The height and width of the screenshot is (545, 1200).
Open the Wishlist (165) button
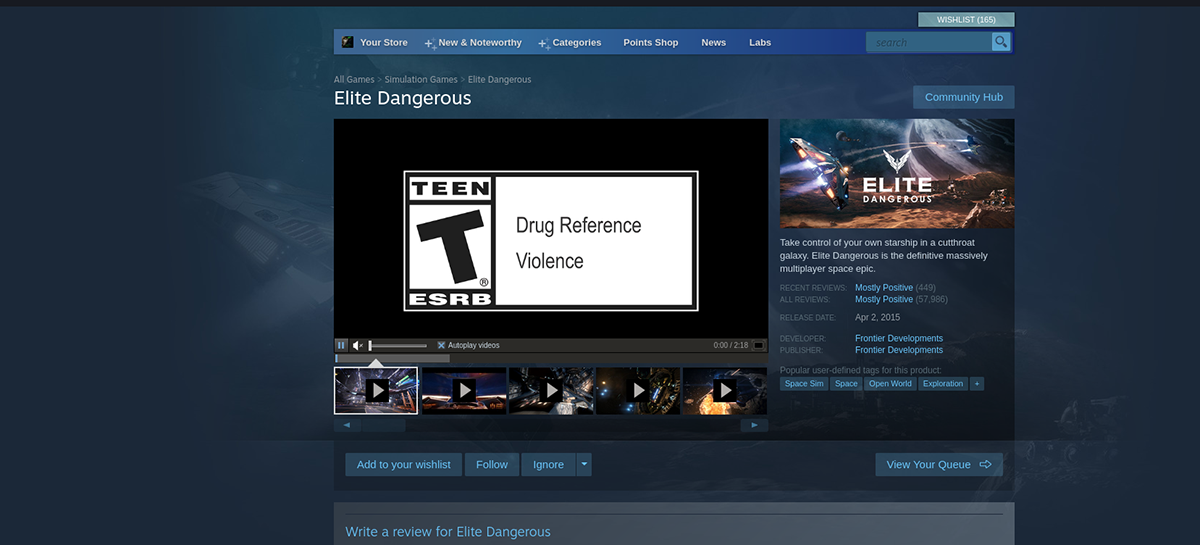click(966, 20)
